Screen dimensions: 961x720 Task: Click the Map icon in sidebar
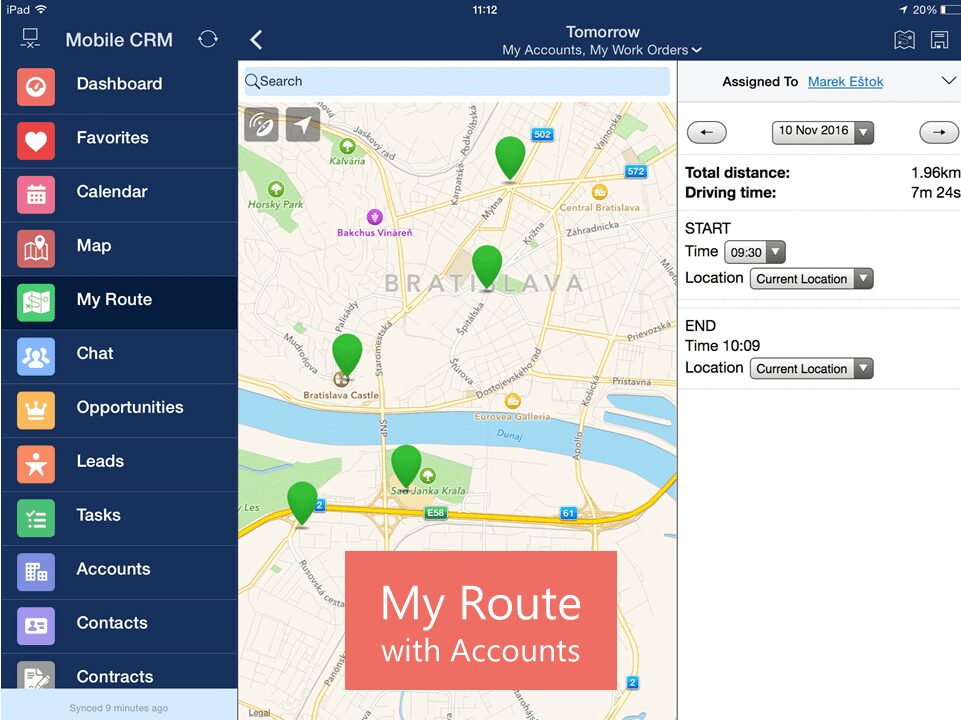tap(36, 249)
